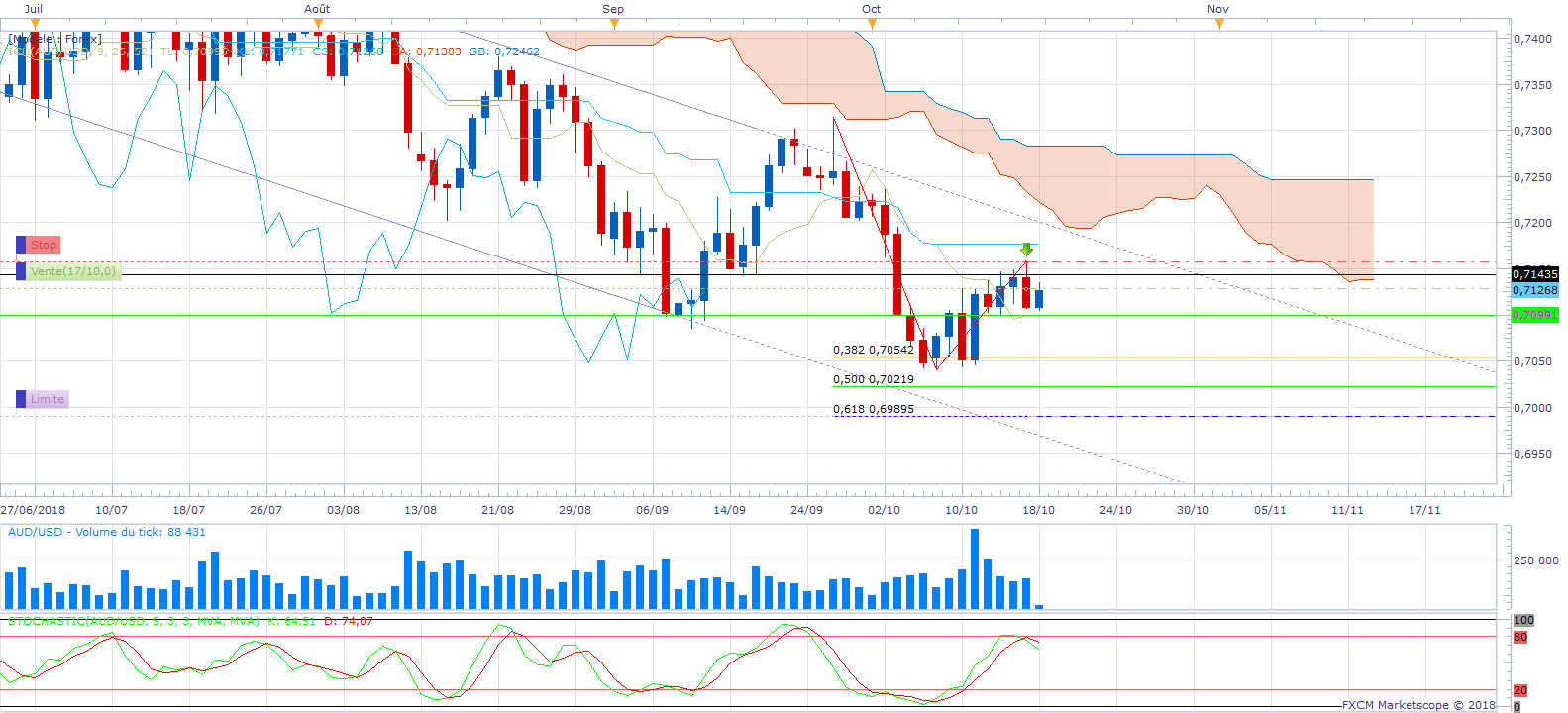The image size is (1568, 713).
Task: Click the orange triangle marker under Nov
Action: (1219, 24)
